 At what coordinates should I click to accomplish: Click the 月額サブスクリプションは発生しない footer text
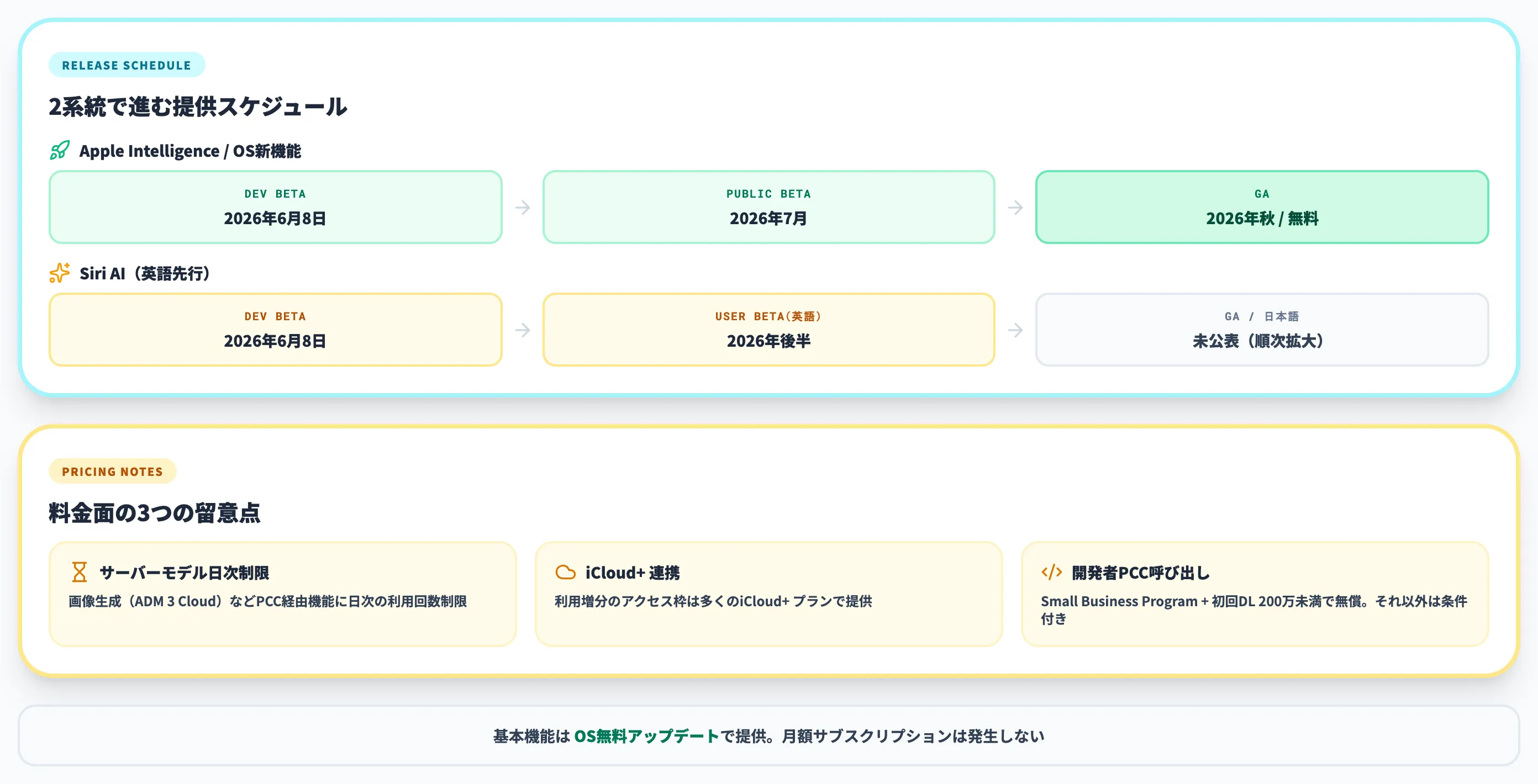tap(913, 735)
